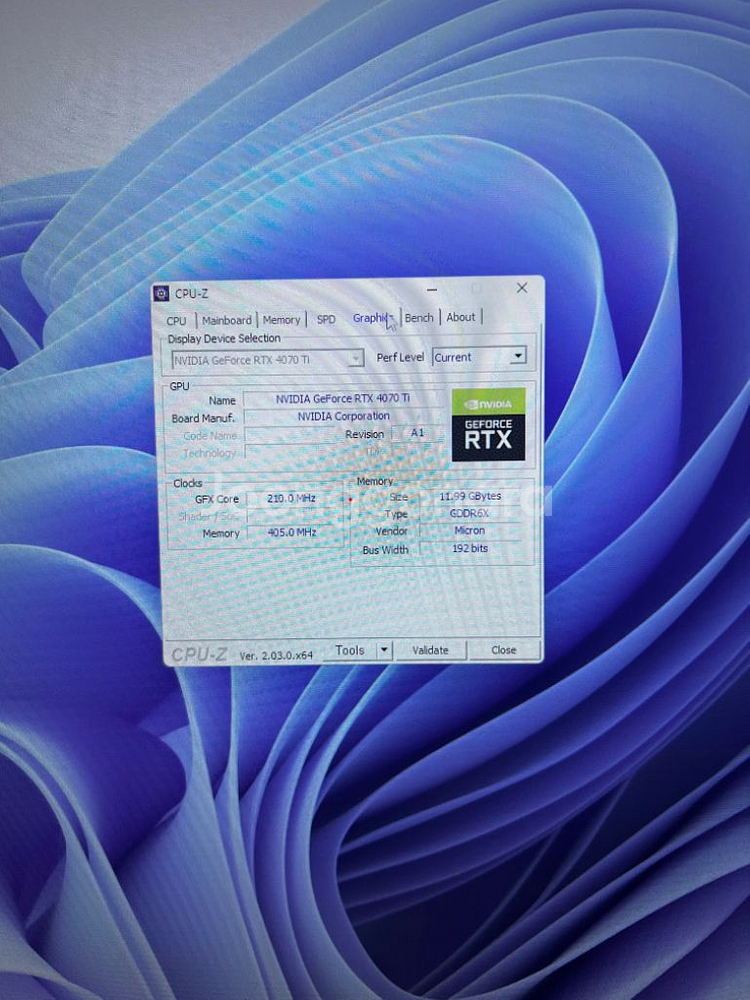Image resolution: width=750 pixels, height=1000 pixels.
Task: Click the CPU-Z title text
Action: point(191,294)
